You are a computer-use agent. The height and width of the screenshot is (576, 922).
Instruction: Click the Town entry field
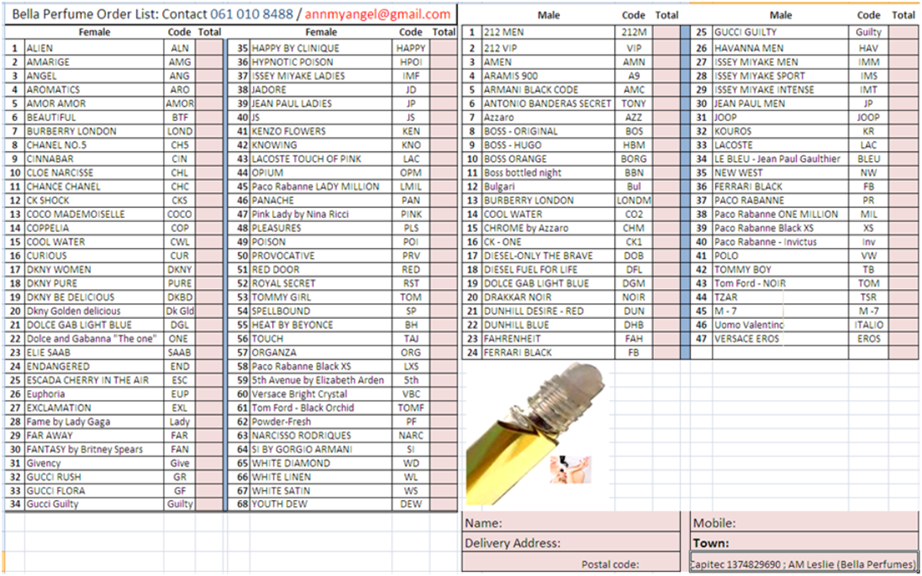click(x=805, y=543)
